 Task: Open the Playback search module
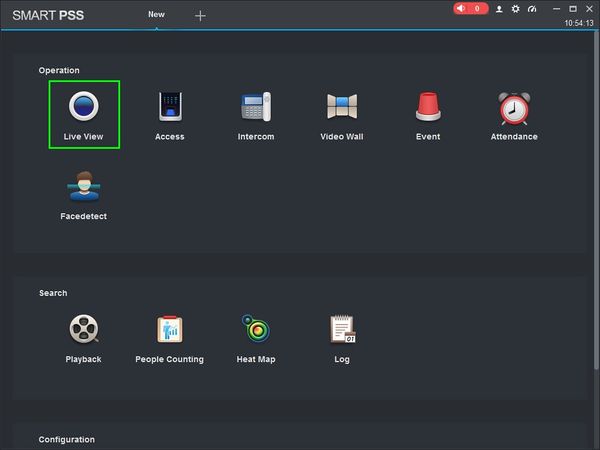point(84,339)
